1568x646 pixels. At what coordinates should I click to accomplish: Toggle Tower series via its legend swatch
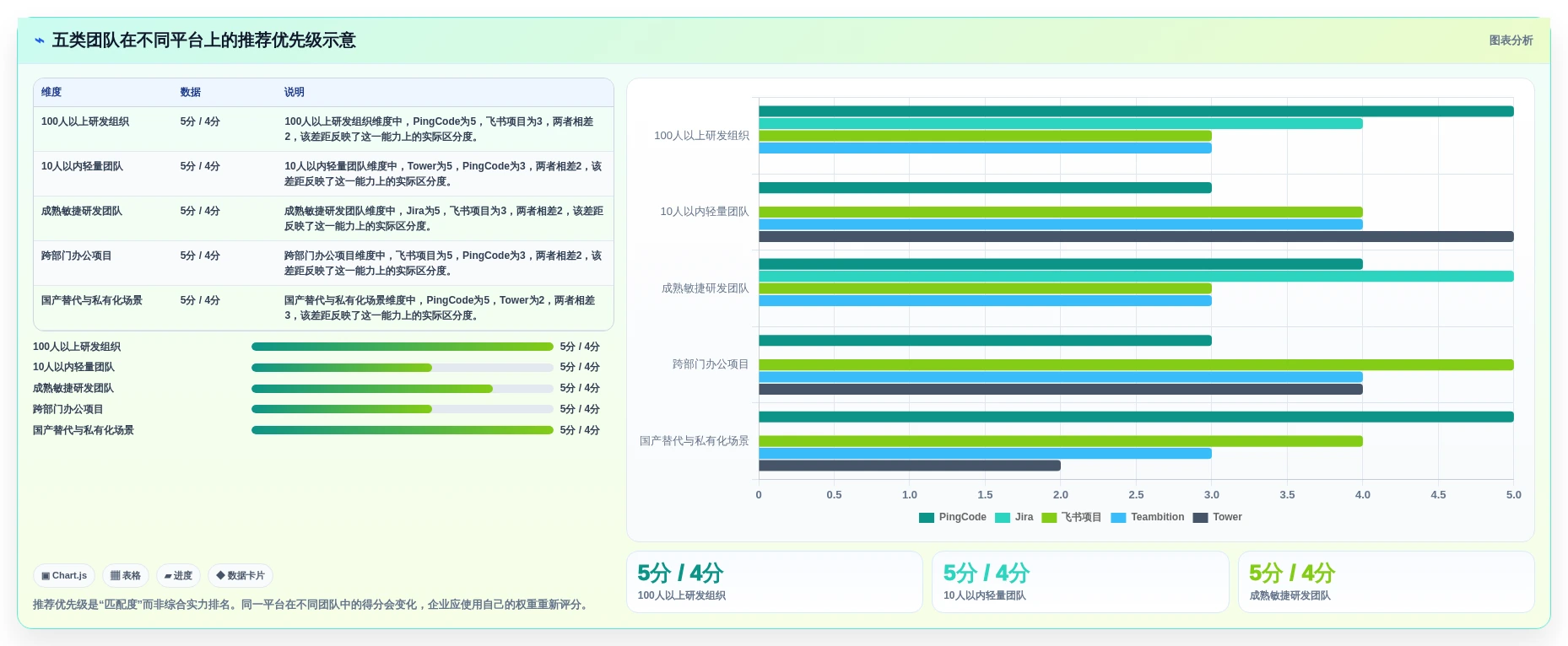tap(1201, 518)
